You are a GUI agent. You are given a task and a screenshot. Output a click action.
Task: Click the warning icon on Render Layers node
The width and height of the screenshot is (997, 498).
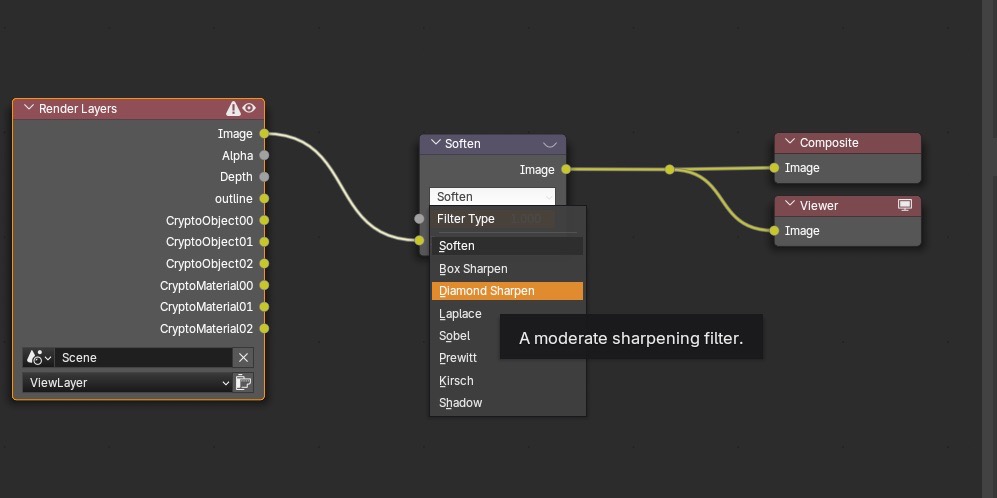pyautogui.click(x=233, y=108)
